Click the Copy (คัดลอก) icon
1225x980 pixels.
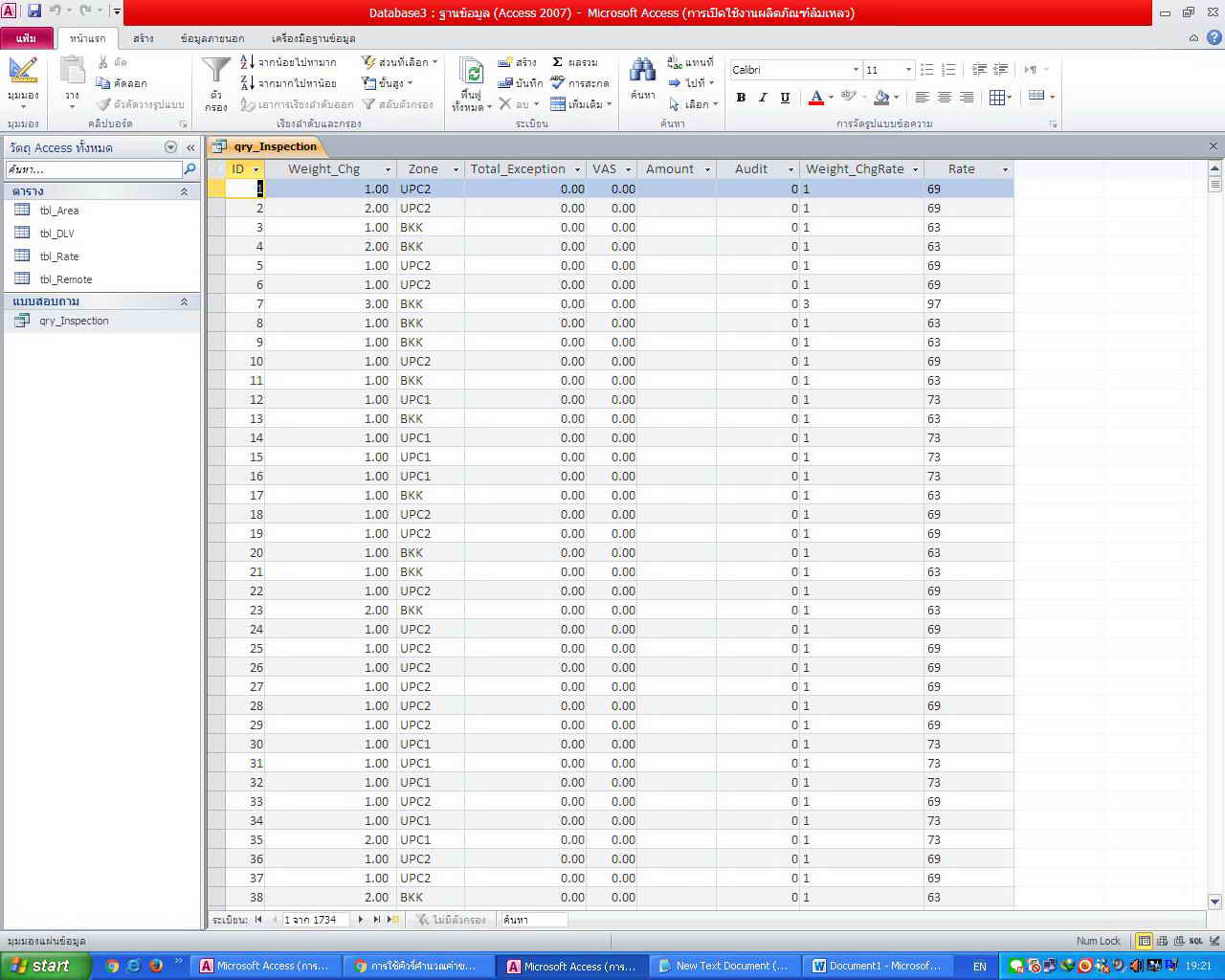[103, 83]
